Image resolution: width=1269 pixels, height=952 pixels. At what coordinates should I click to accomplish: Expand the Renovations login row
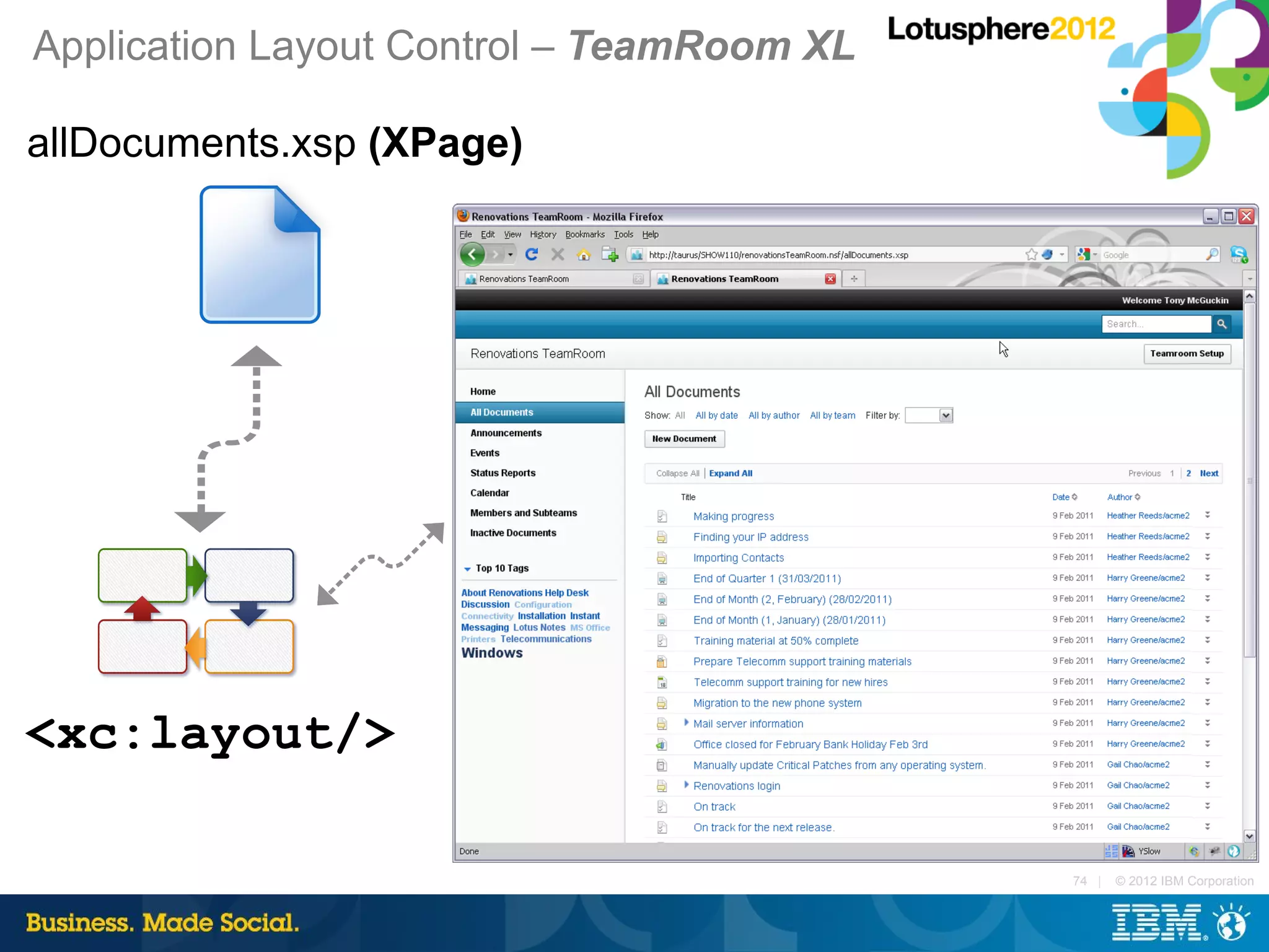tap(686, 785)
